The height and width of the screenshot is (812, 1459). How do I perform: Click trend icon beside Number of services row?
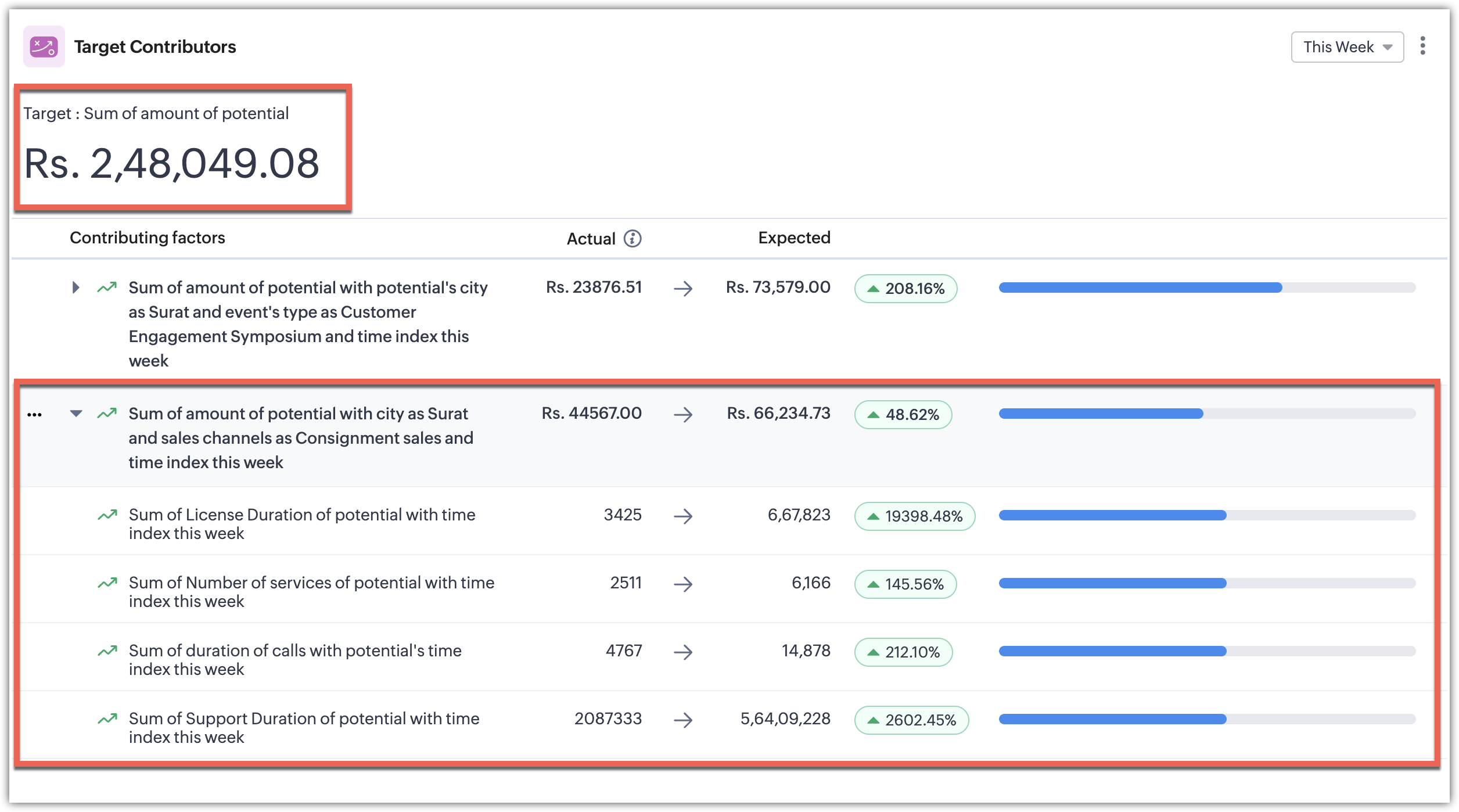(x=107, y=583)
